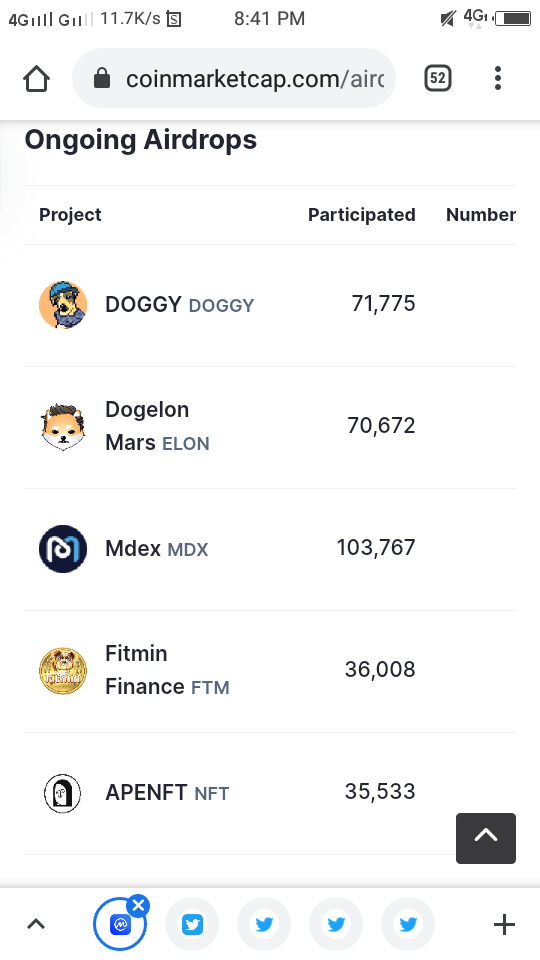Tap the browser home icon
Screen dimensions: 540x960
pos(36,78)
